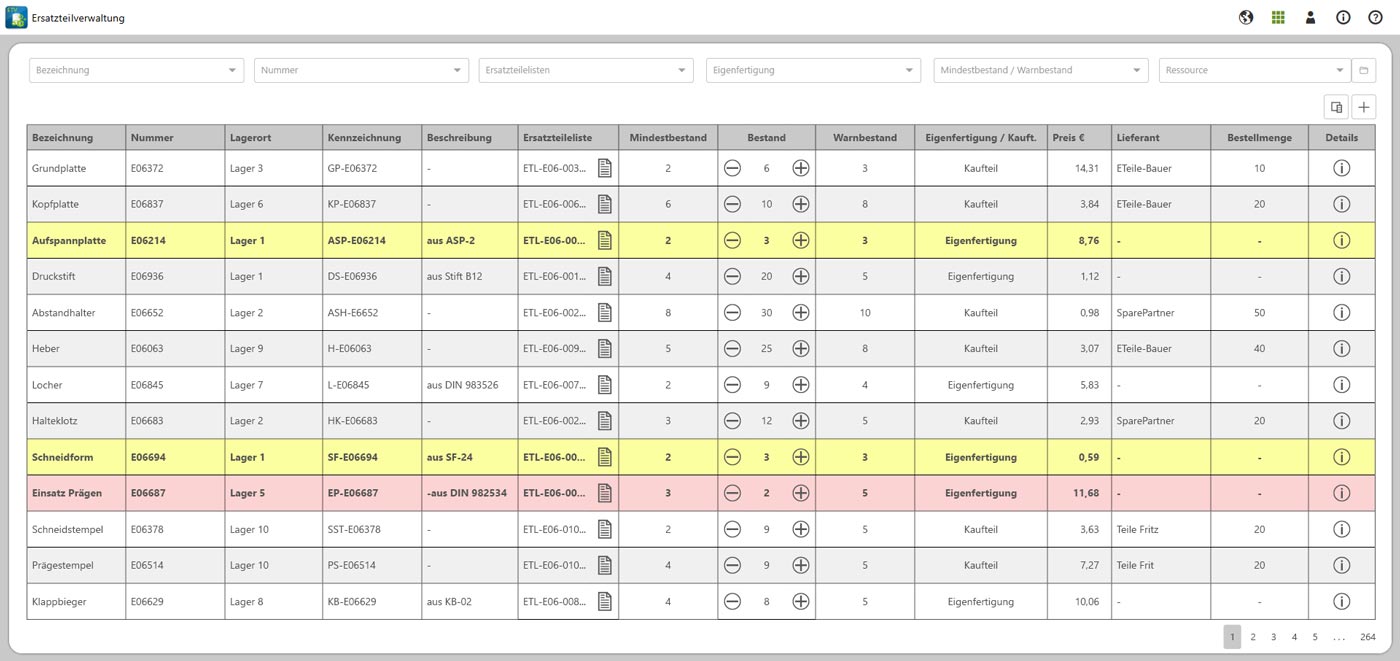Show details info for Einsatz Prägen row
1400x661 pixels.
(1341, 493)
